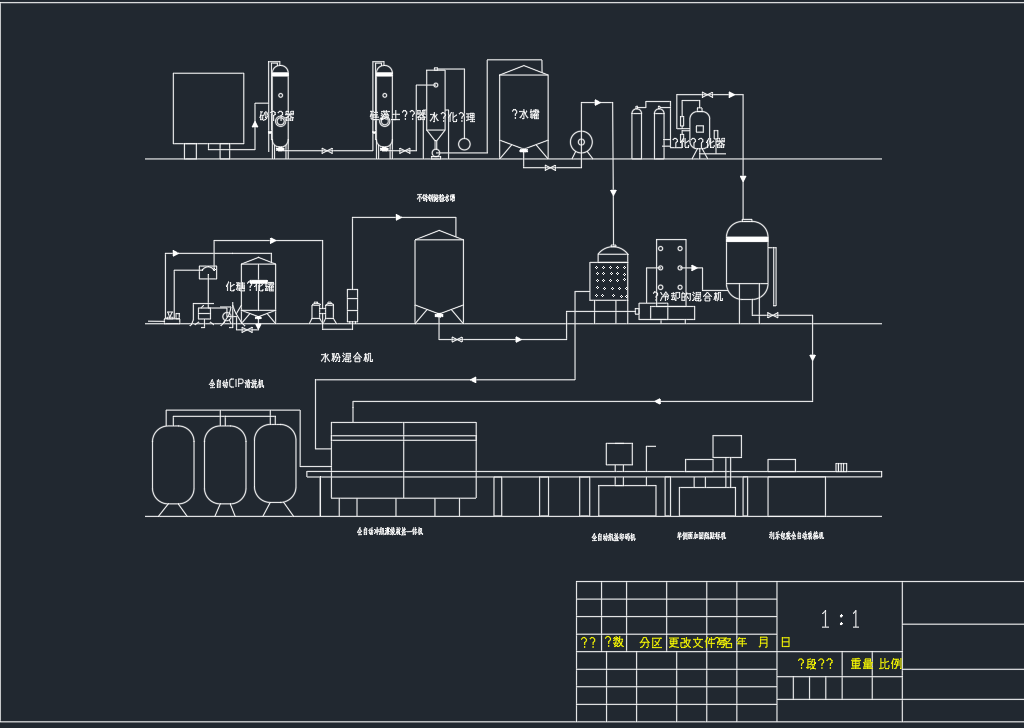Click the large 原水 text
1024x728 pixels.
coord(215,316)
